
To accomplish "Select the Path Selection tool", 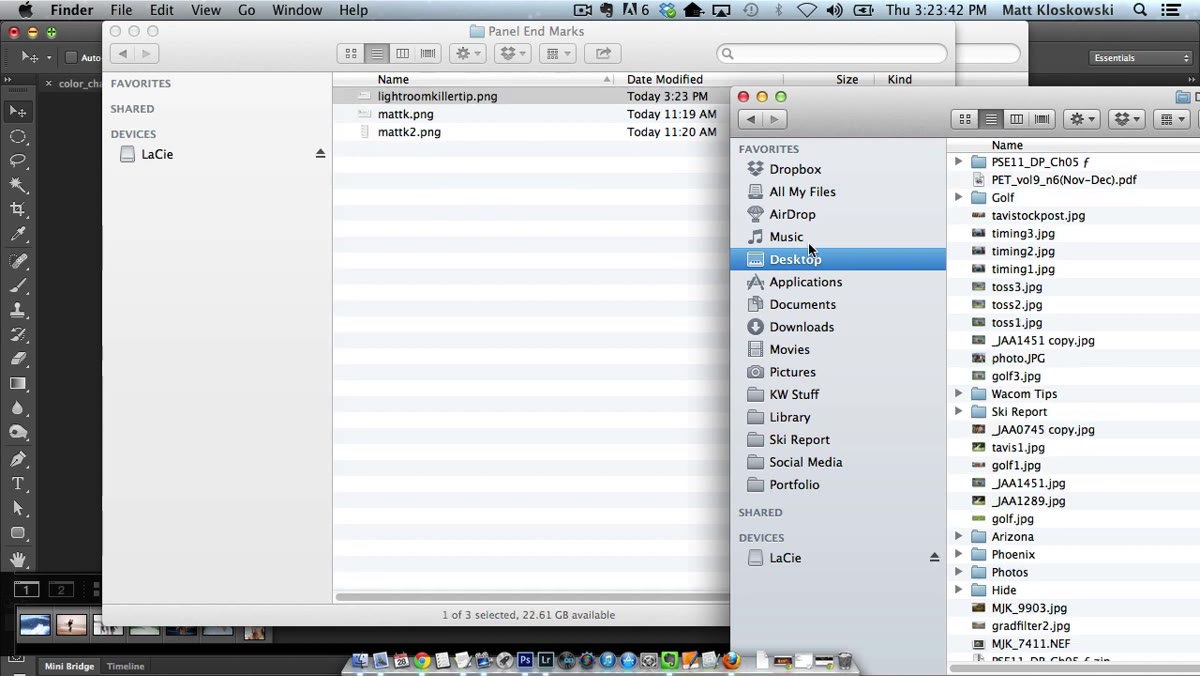I will click(18, 508).
